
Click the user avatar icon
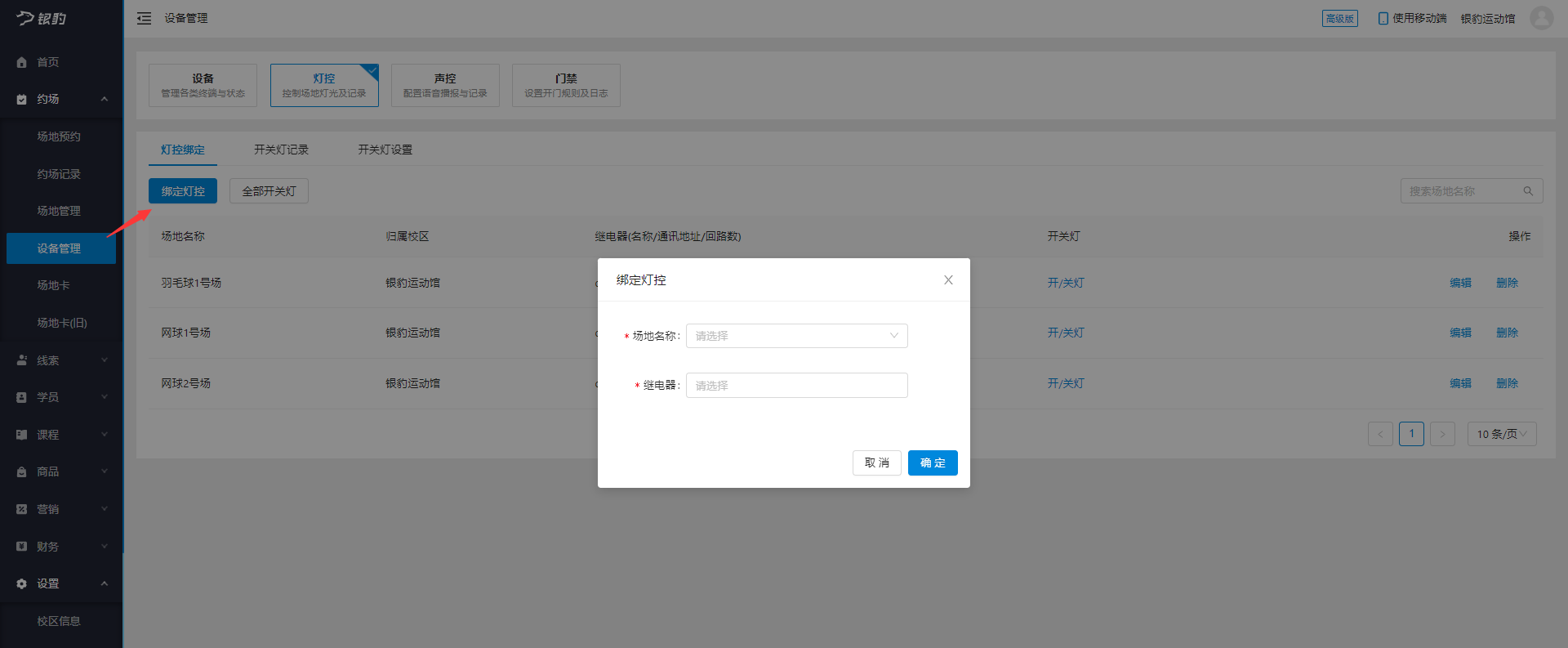coord(1541,18)
